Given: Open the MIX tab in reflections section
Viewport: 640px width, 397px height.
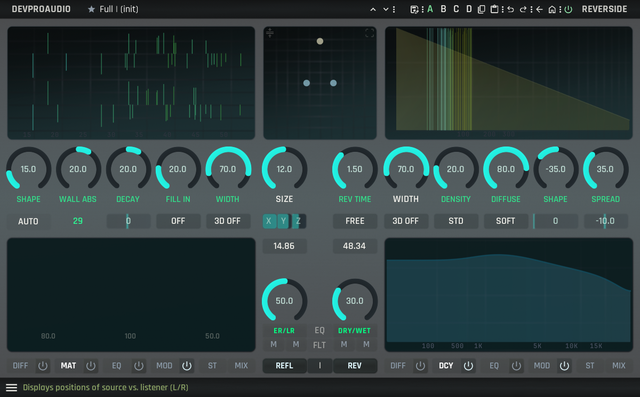Looking at the screenshot, I should pos(241,366).
